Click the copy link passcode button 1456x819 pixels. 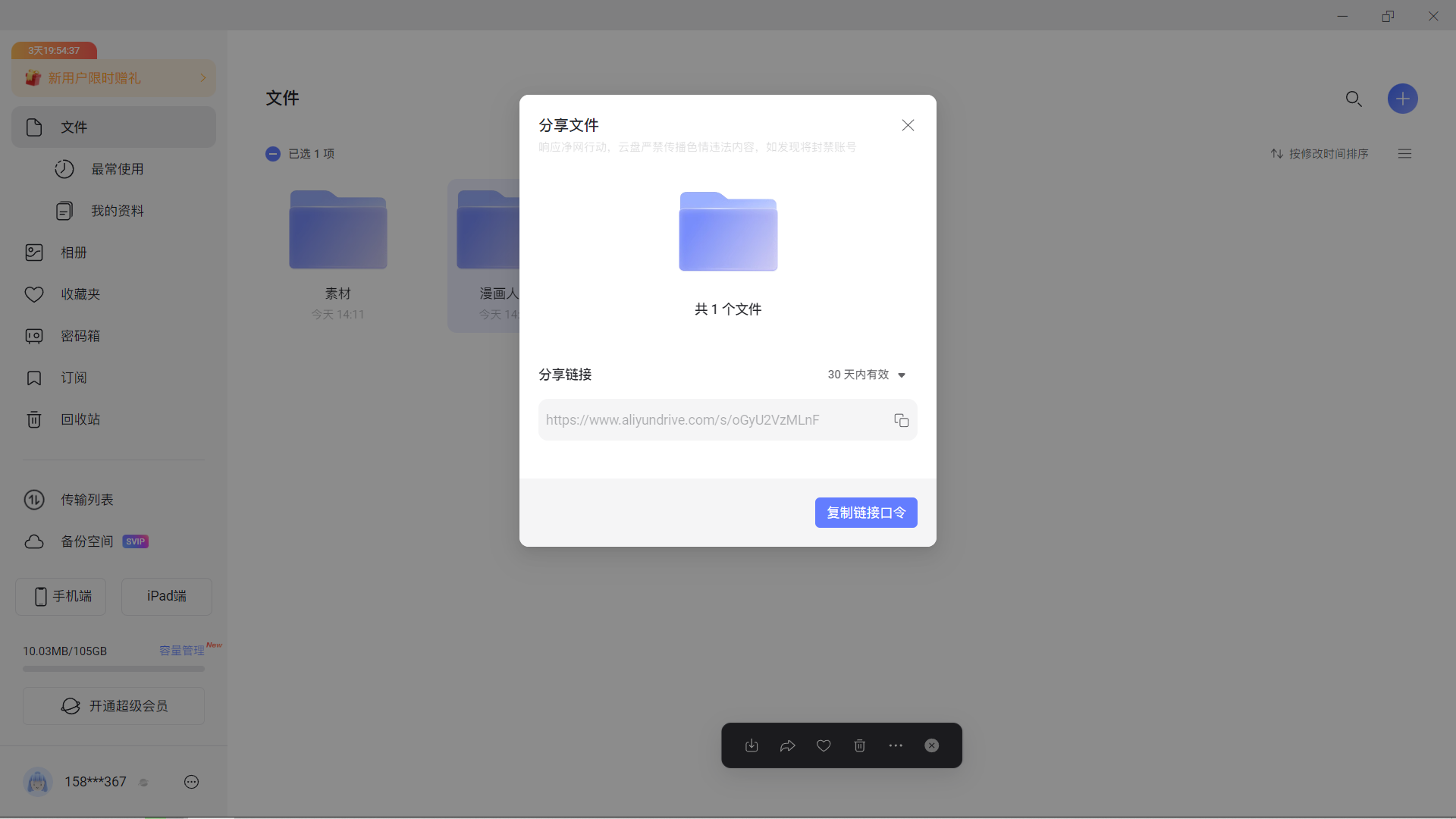(865, 513)
